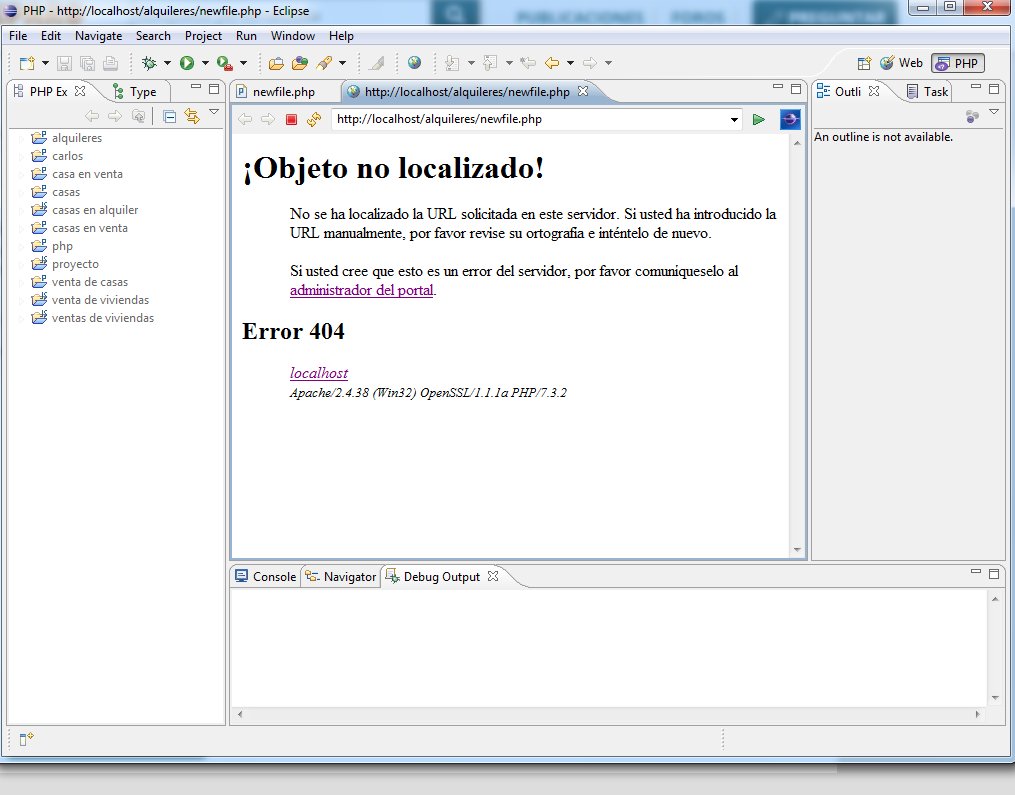The height and width of the screenshot is (795, 1015).
Task: Open the Window menu
Action: 293,36
